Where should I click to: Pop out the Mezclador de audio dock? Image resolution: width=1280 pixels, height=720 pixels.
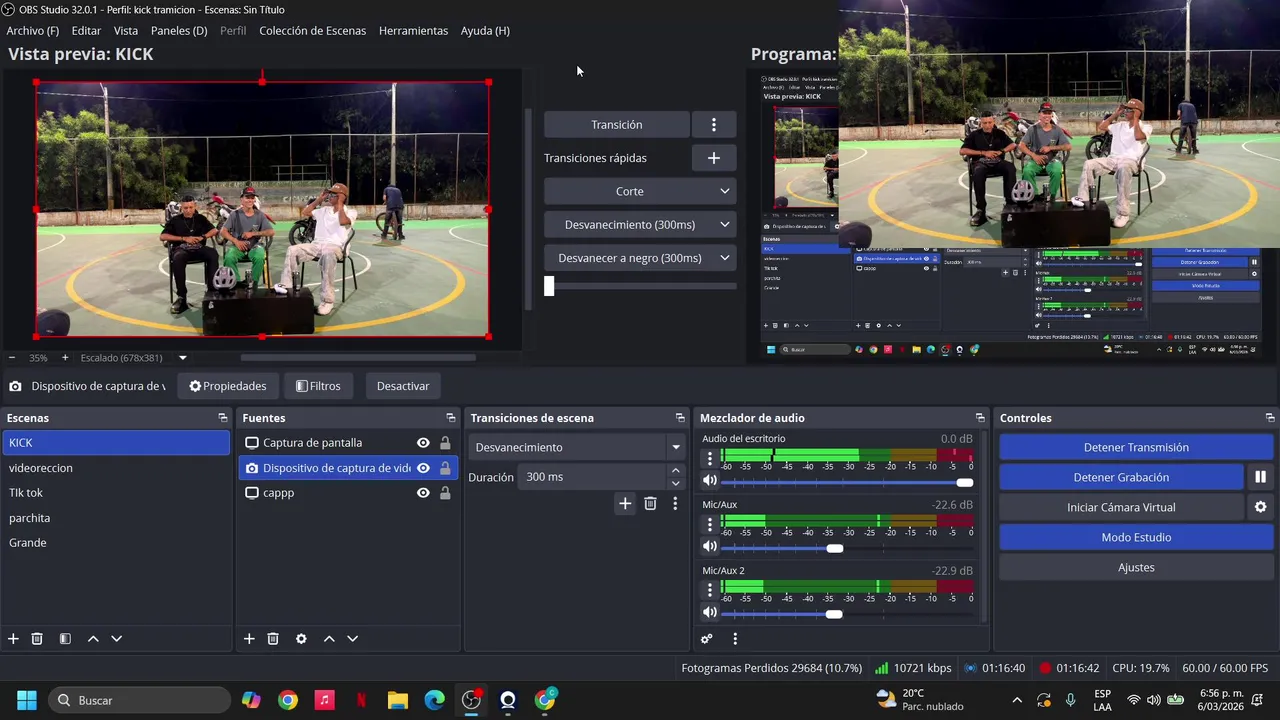pos(980,418)
